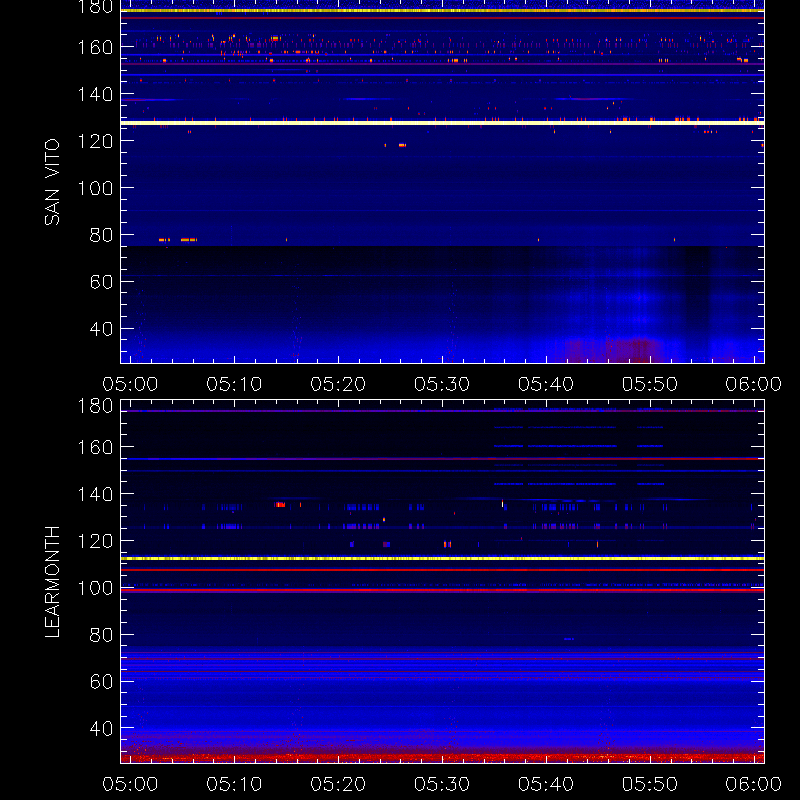This screenshot has height=800, width=800.
Task: Click 05:00 time label under San Vito plot
Action: click(x=130, y=384)
